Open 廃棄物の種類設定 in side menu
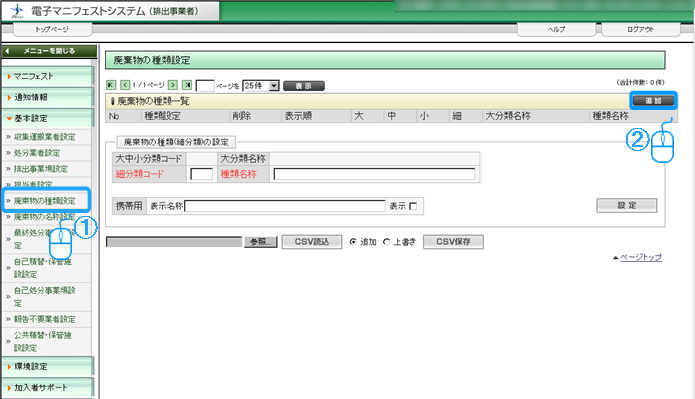Image resolution: width=695 pixels, height=399 pixels. pos(46,200)
